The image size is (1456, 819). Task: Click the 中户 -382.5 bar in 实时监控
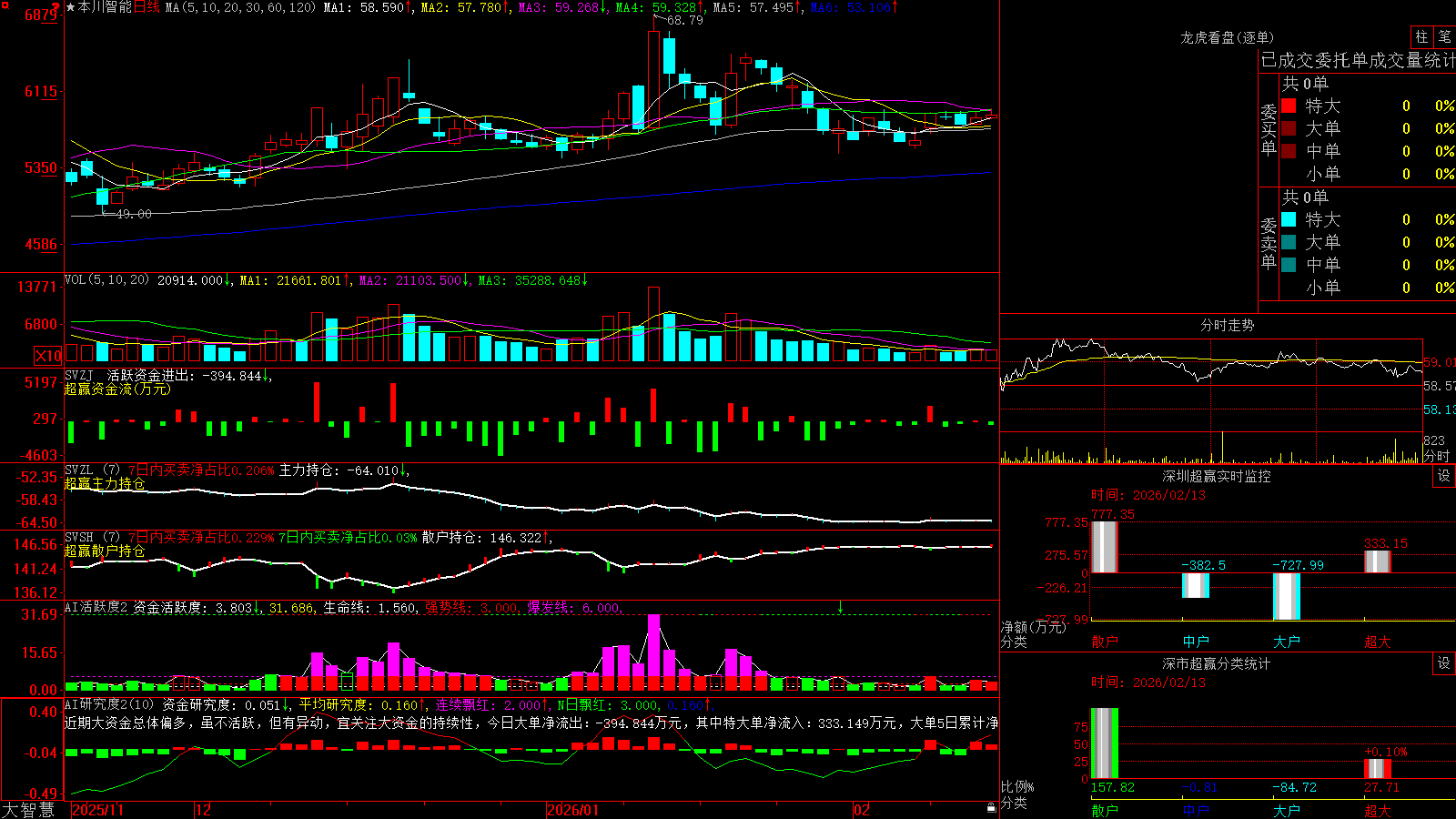[1195, 585]
